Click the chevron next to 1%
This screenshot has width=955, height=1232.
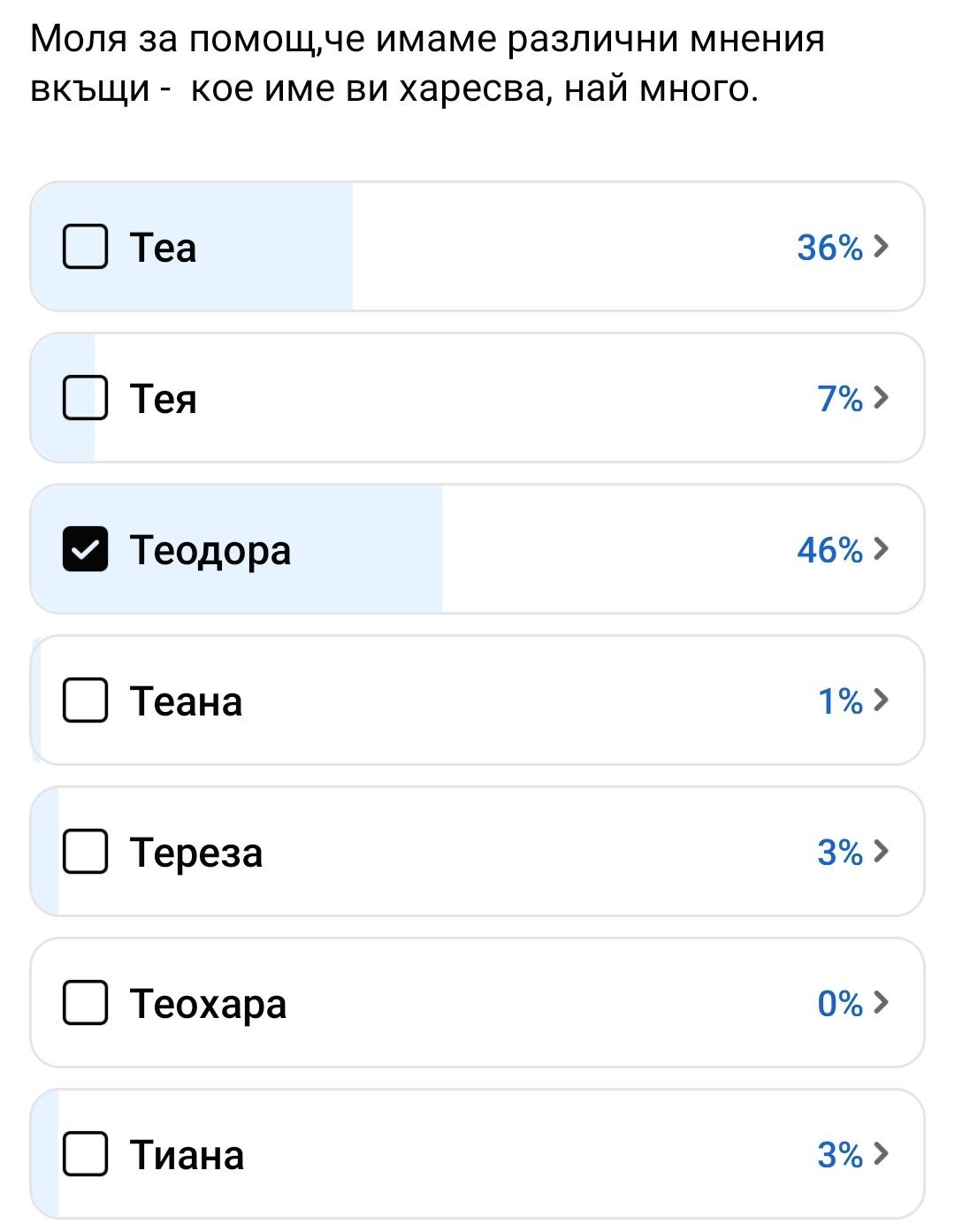point(881,700)
